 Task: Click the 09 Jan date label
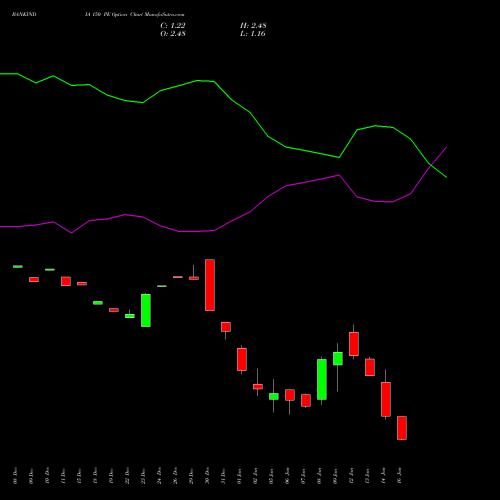335,476
